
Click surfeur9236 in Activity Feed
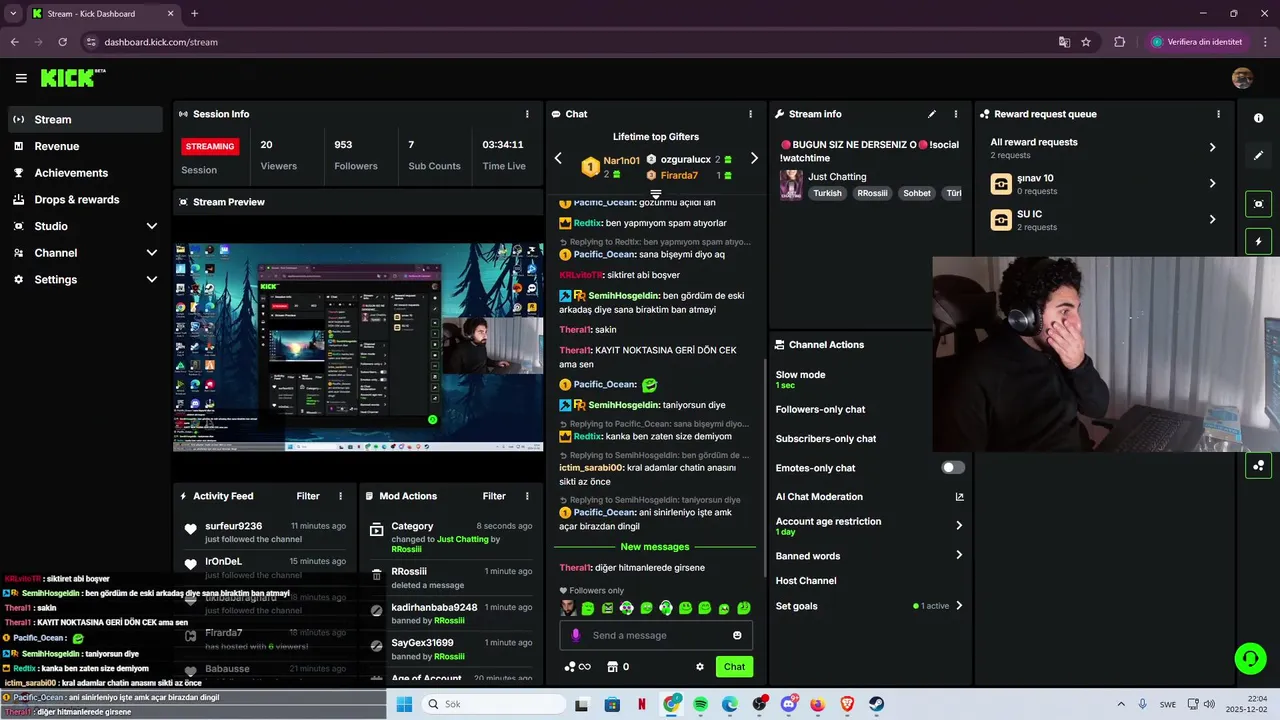pos(234,526)
